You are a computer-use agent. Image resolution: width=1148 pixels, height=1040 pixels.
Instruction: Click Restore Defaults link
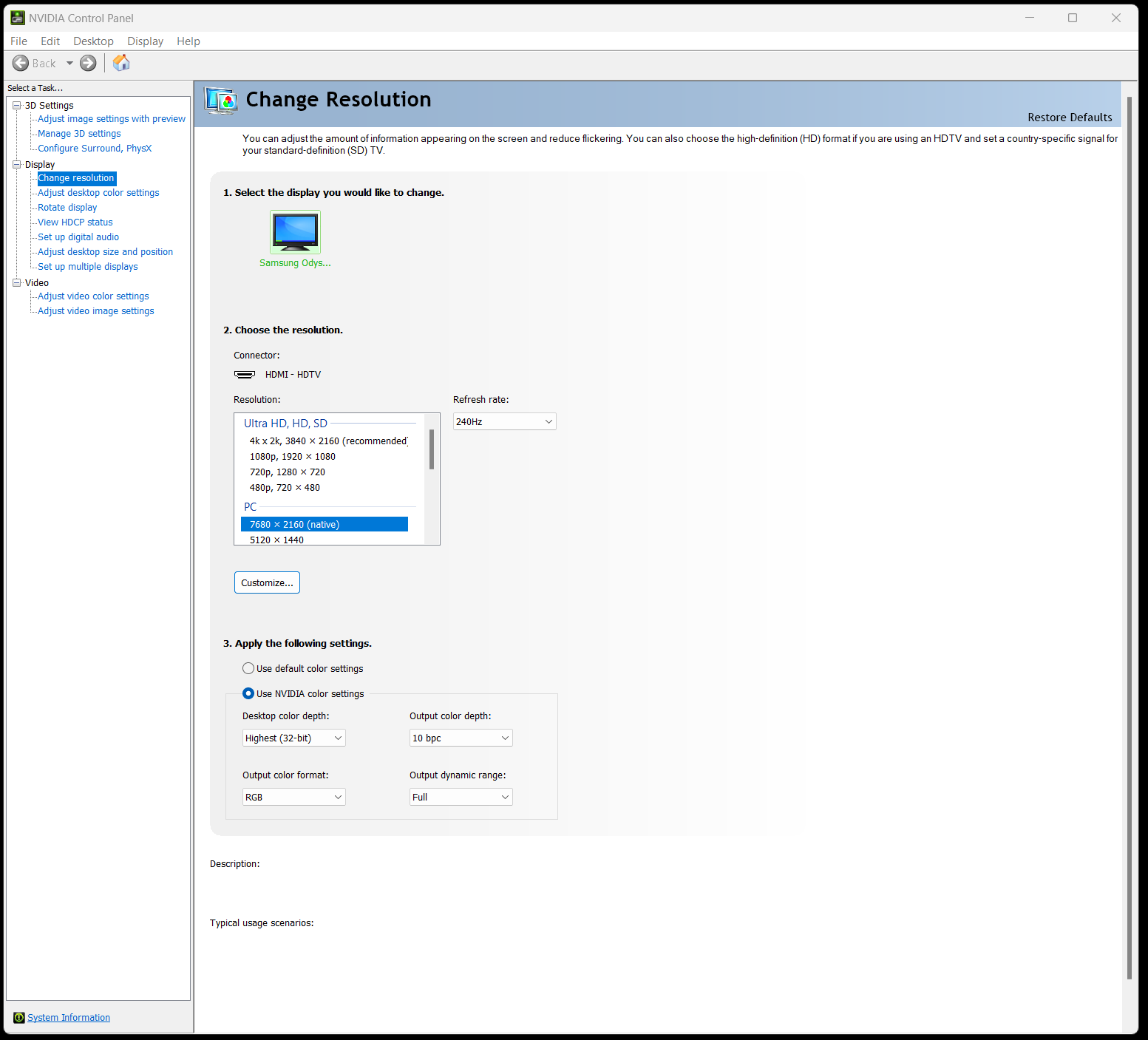(1069, 118)
